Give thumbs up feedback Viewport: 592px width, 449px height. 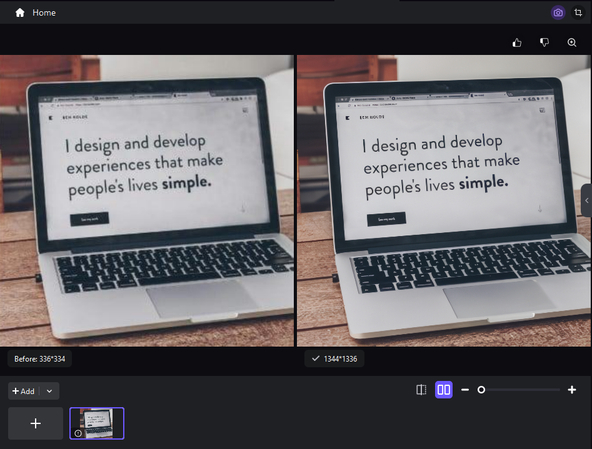click(517, 43)
